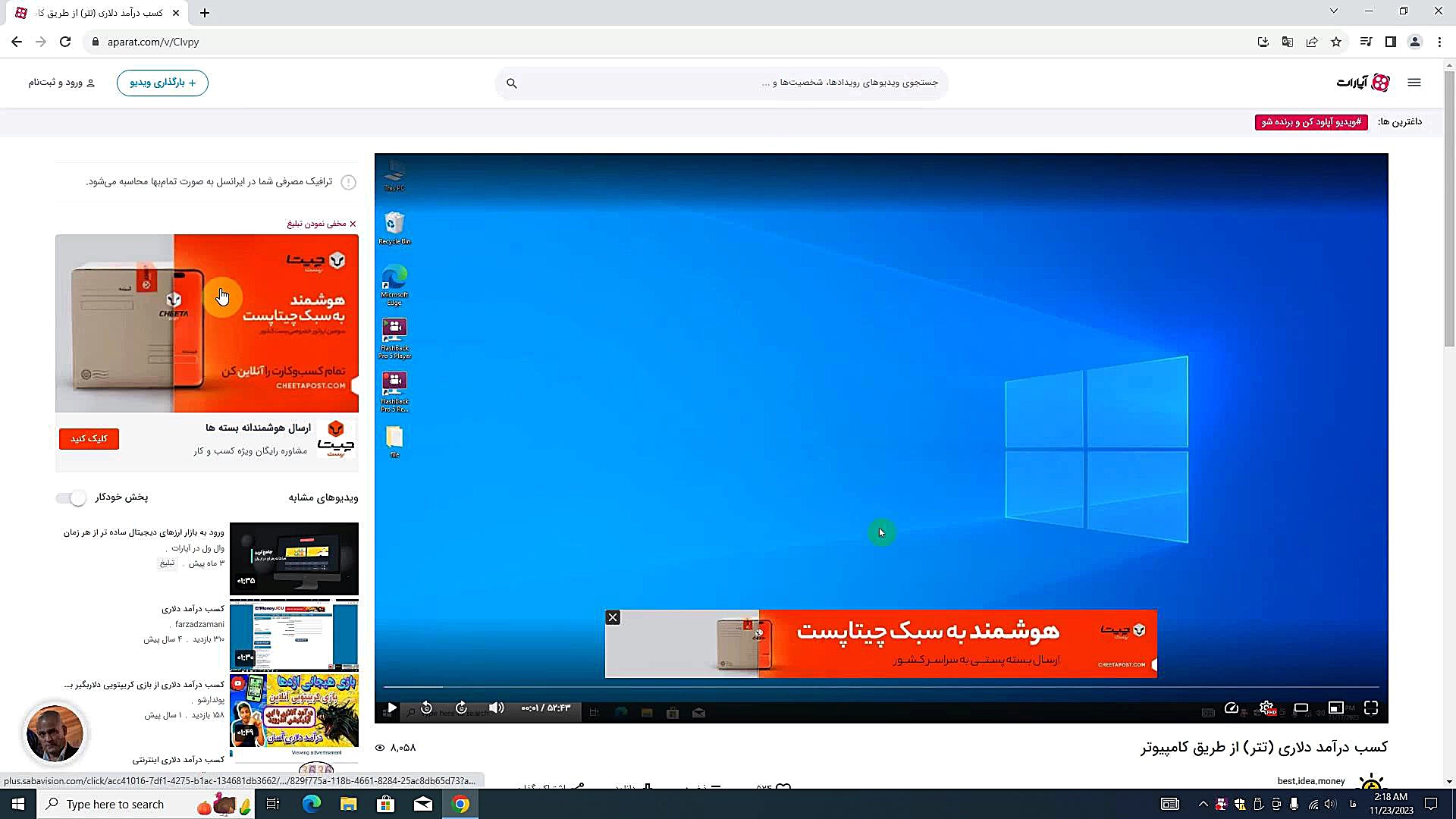Image resolution: width=1456 pixels, height=819 pixels.
Task: Bookmark this tab with the star
Action: tap(1336, 42)
